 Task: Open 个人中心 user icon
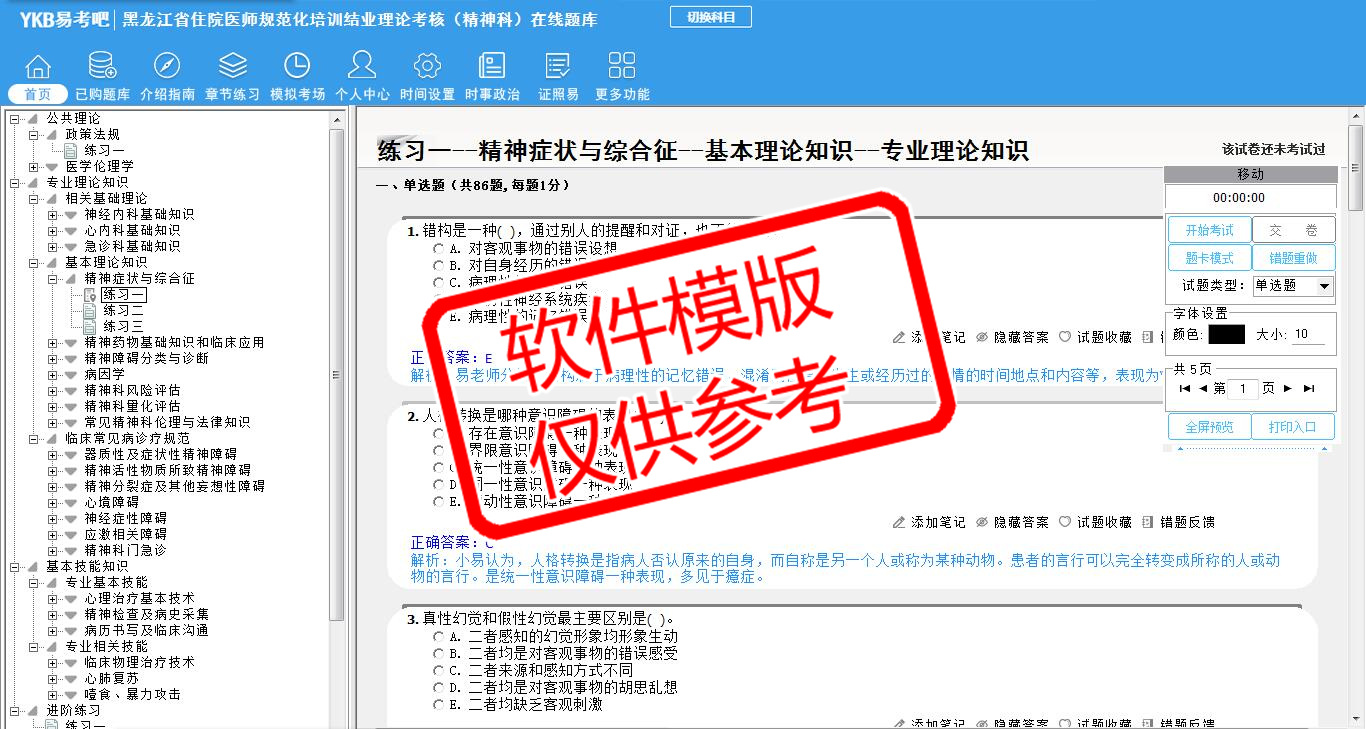(362, 67)
